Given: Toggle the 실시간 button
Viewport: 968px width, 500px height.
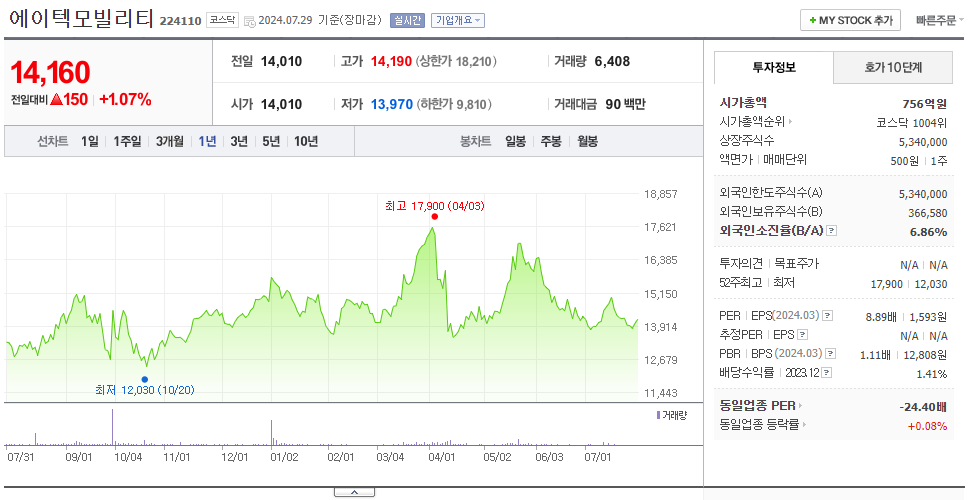Looking at the screenshot, I should click(407, 20).
